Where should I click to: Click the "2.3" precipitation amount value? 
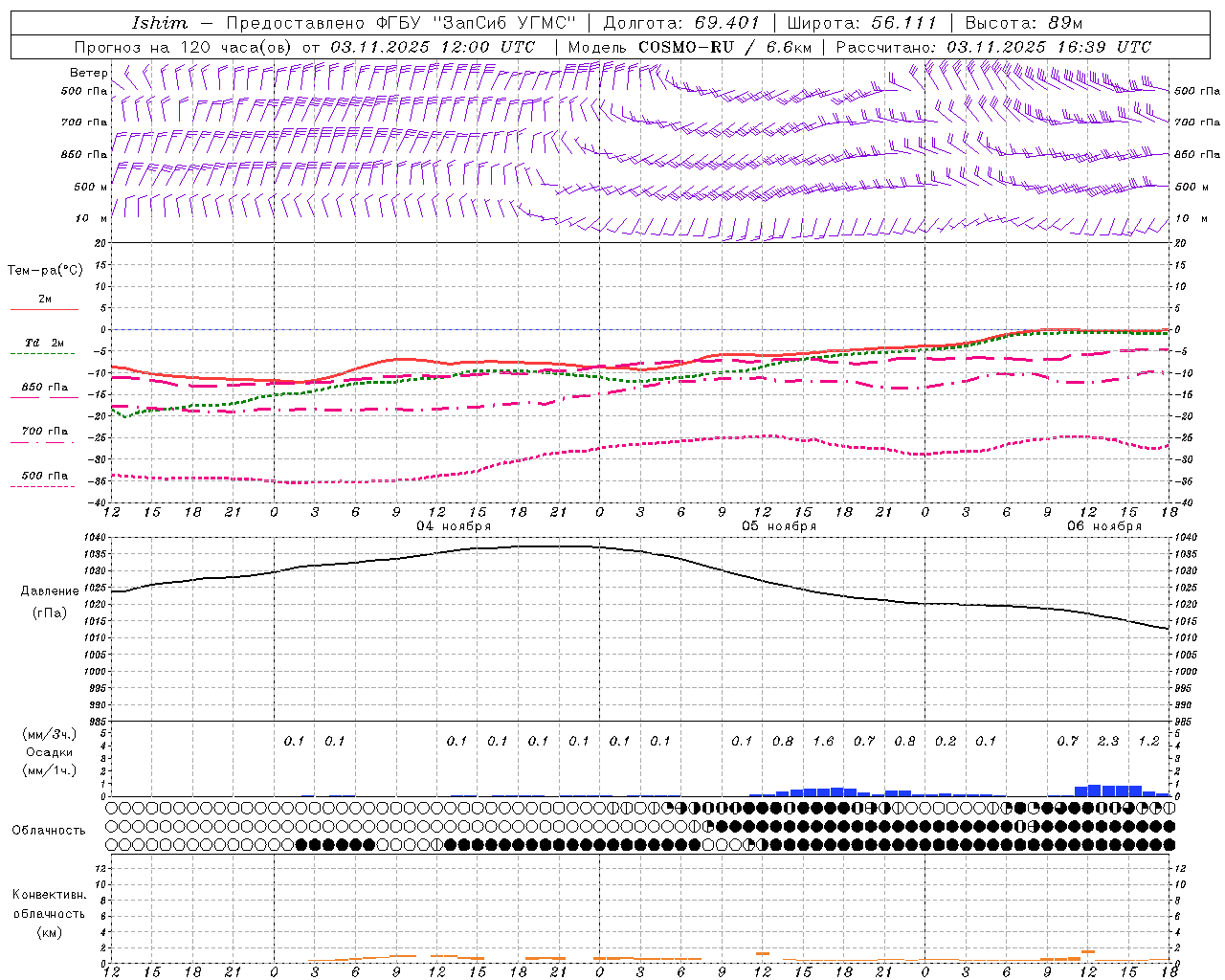(1108, 741)
